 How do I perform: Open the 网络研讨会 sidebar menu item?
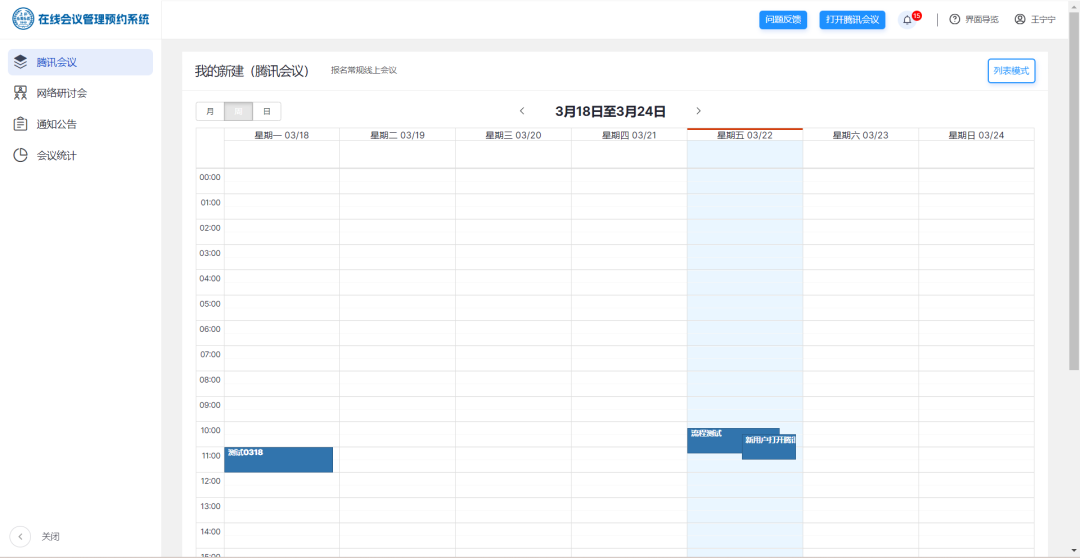tap(80, 93)
